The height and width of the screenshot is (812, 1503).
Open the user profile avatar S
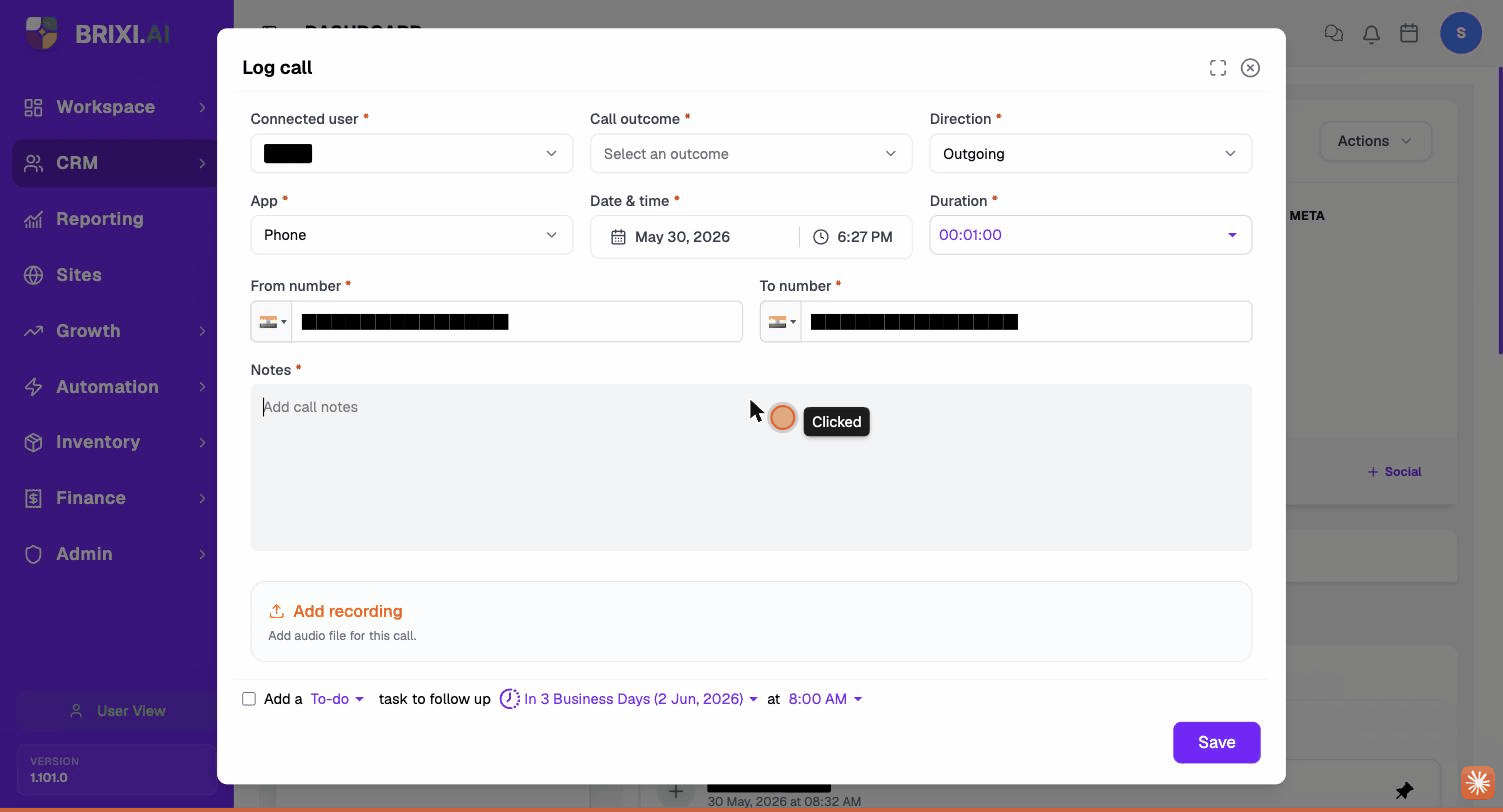pyautogui.click(x=1460, y=33)
